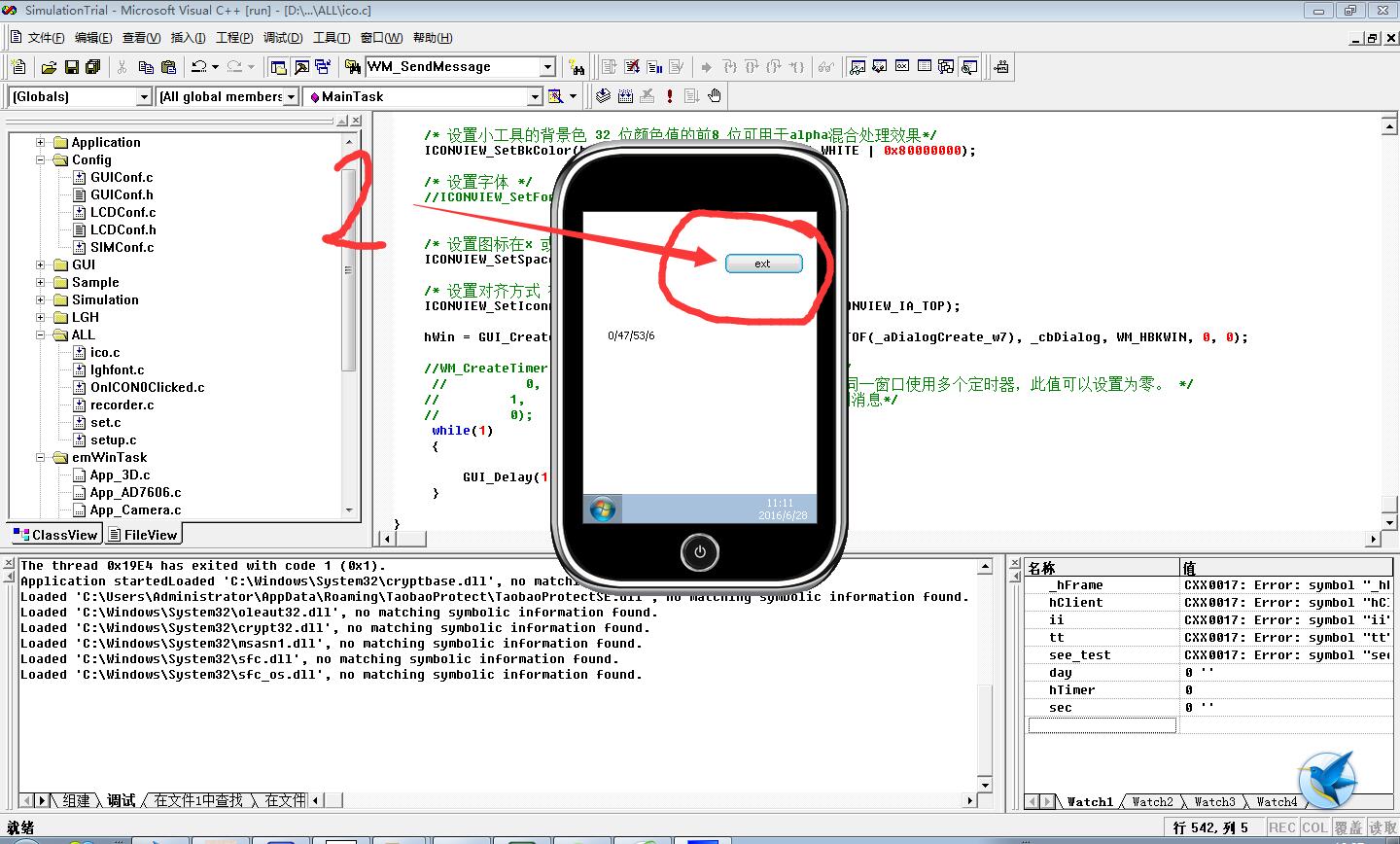Screen dimensions: 1400x844
Task: Select App_Camera.c in file tree
Action: [x=135, y=510]
